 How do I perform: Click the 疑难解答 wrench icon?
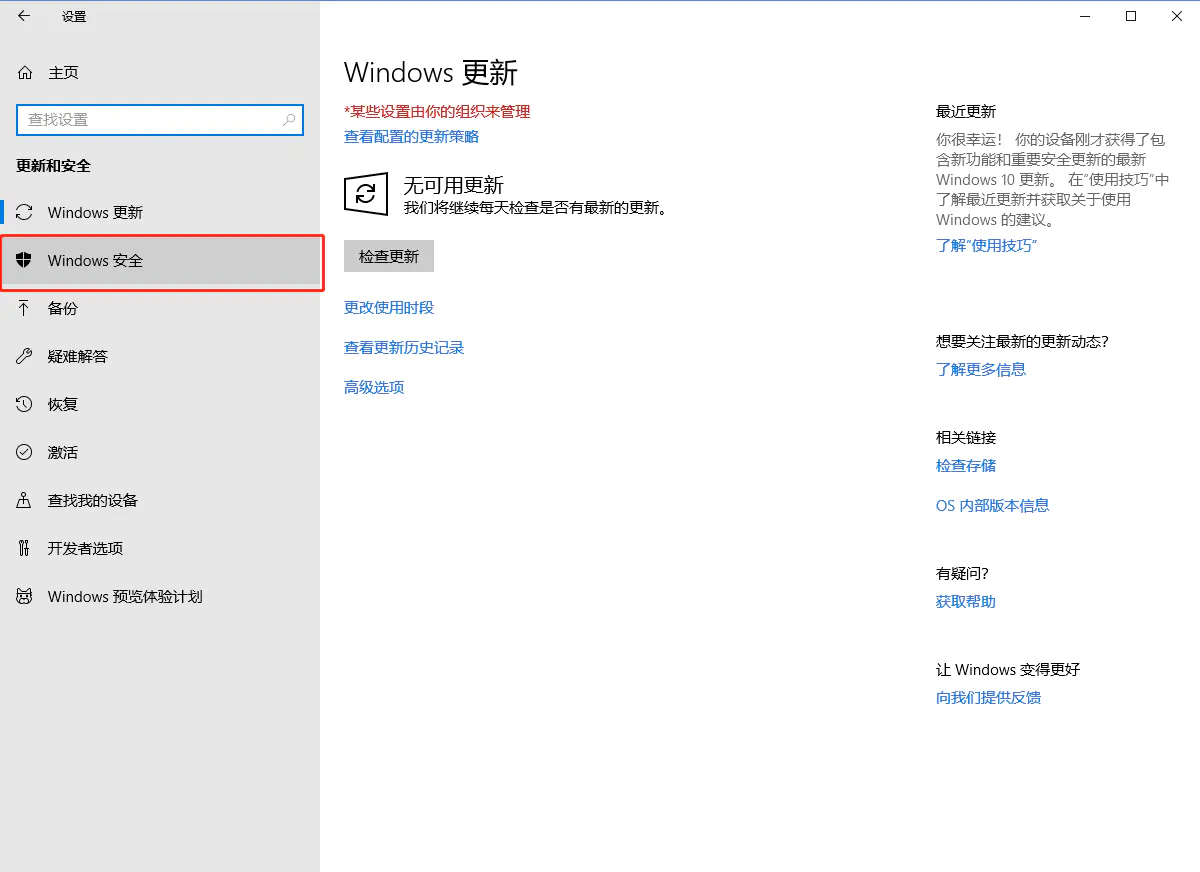point(25,356)
